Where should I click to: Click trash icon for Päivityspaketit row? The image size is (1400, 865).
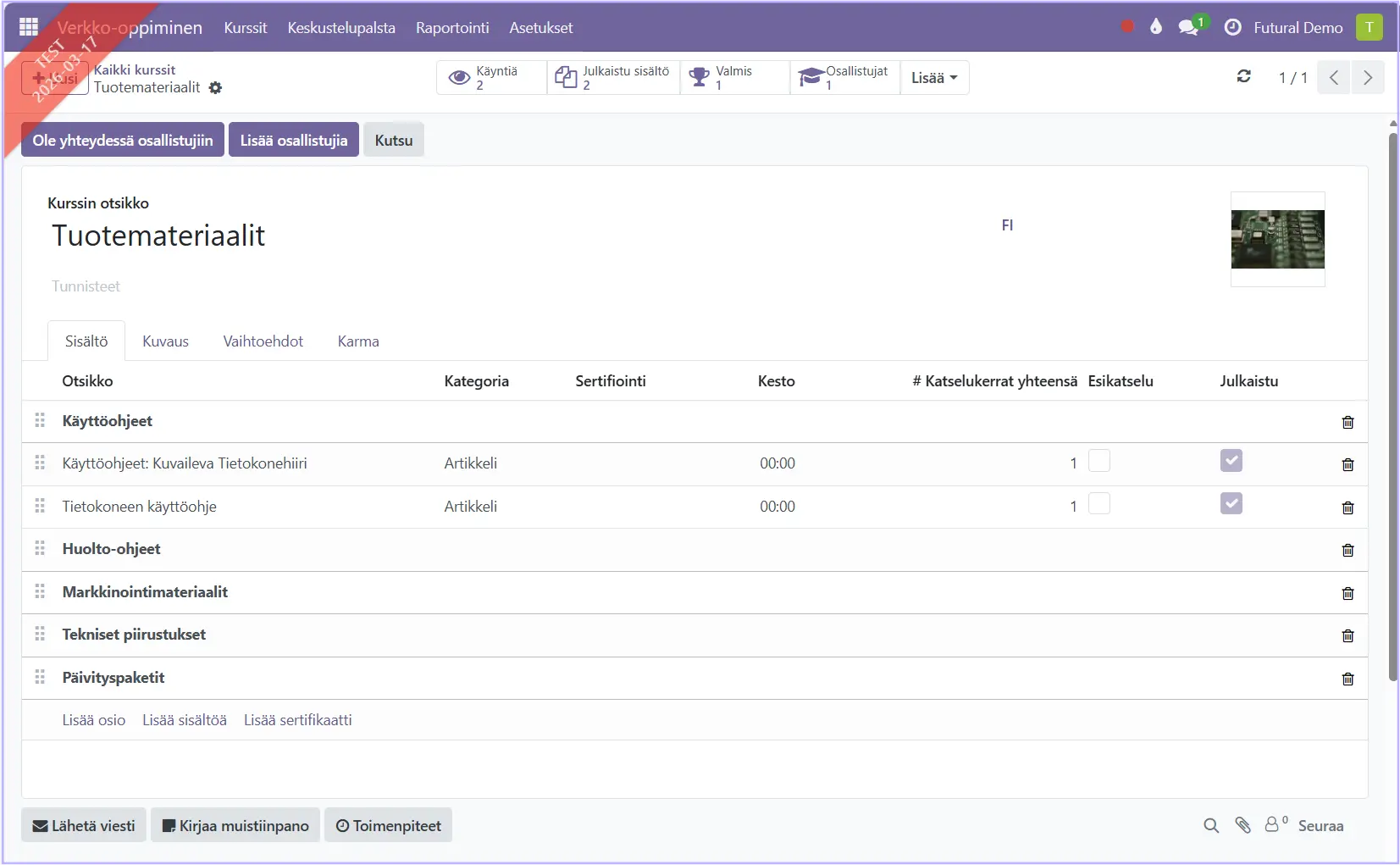point(1347,679)
